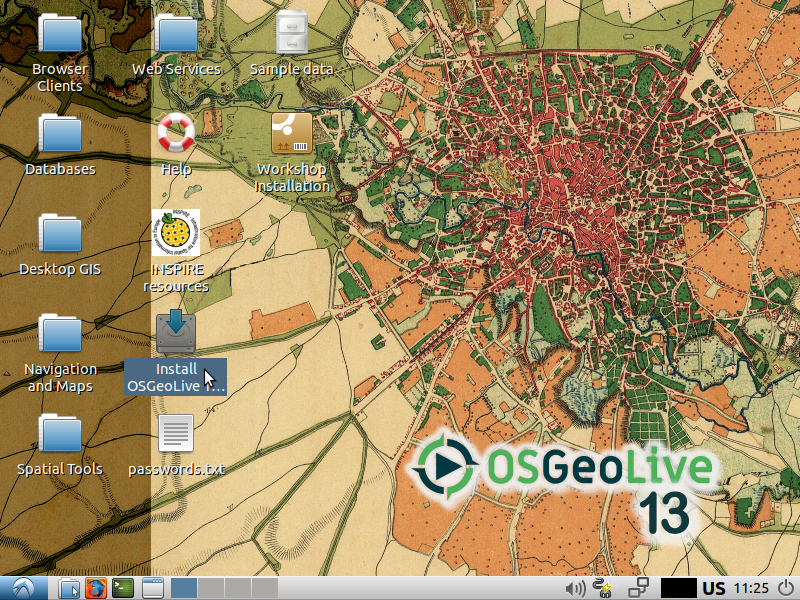The image size is (800, 600).
Task: Click the 11:25 clock
Action: point(751,588)
